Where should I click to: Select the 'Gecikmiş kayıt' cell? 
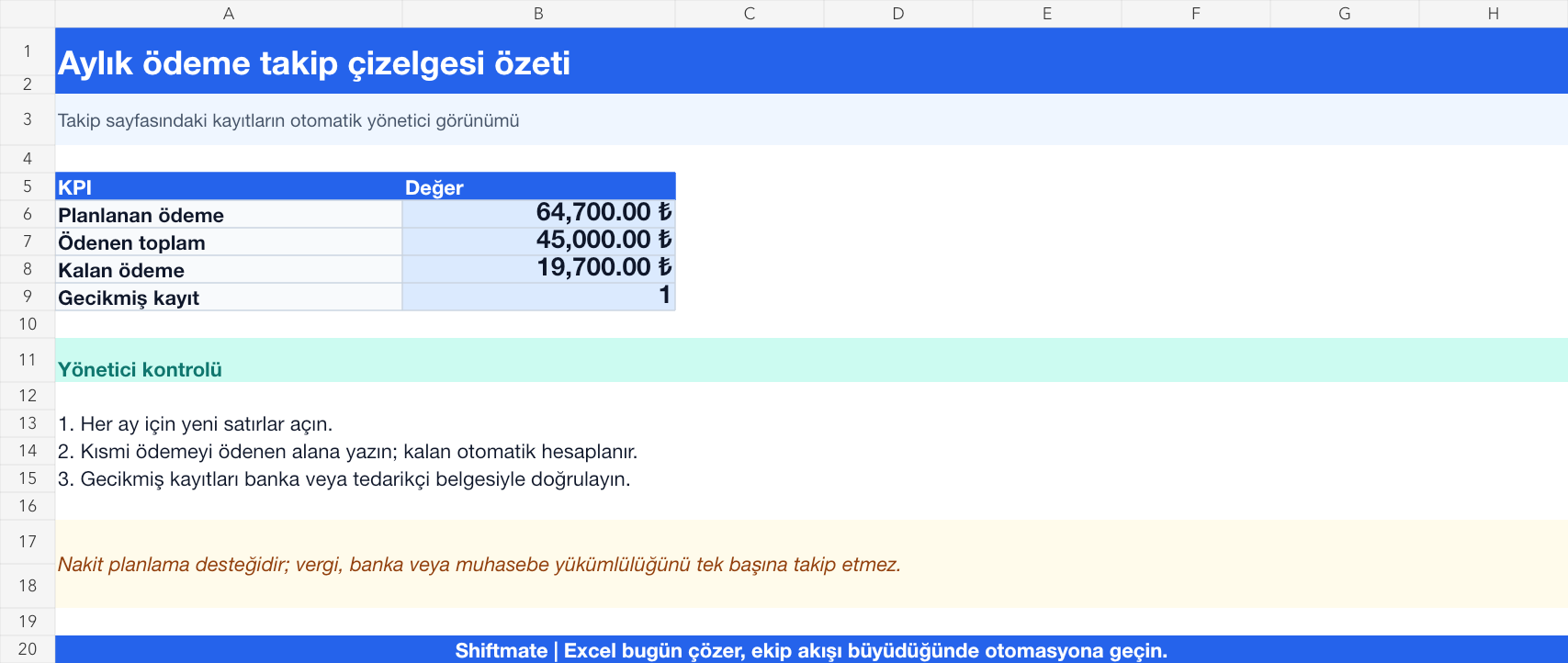(229, 297)
